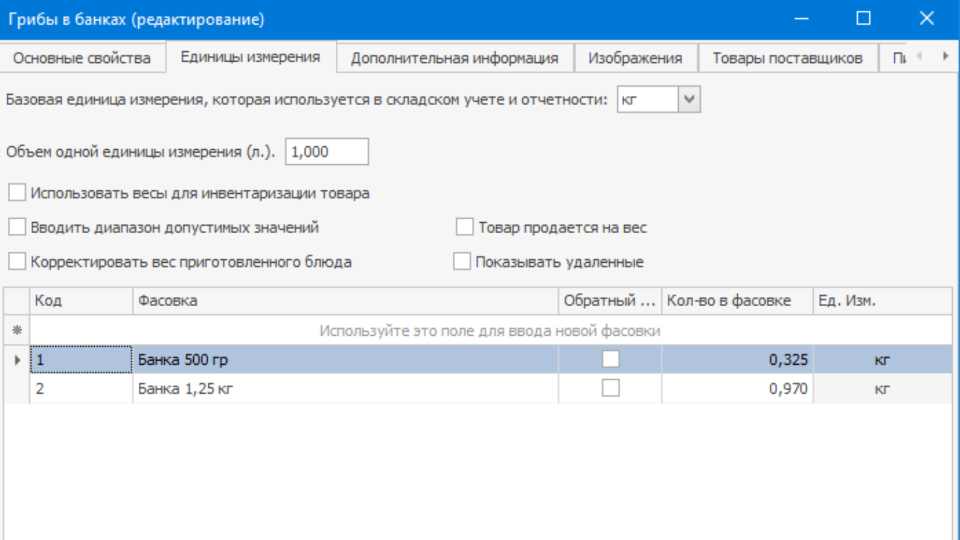Viewport: 960px width, 540px height.
Task: Toggle Вводить диапазон допустимых значений
Action: pyautogui.click(x=17, y=227)
